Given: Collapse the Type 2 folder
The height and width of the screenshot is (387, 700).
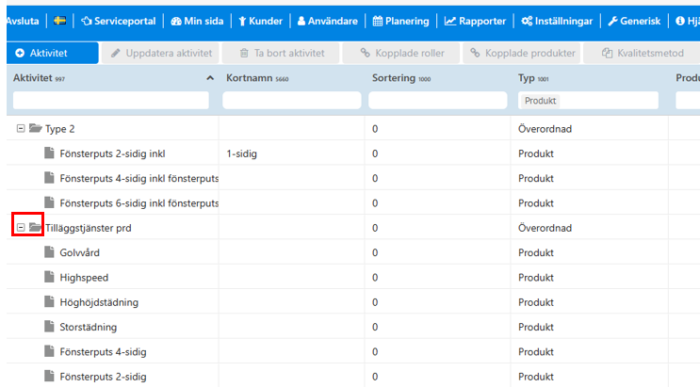Looking at the screenshot, I should click(21, 129).
